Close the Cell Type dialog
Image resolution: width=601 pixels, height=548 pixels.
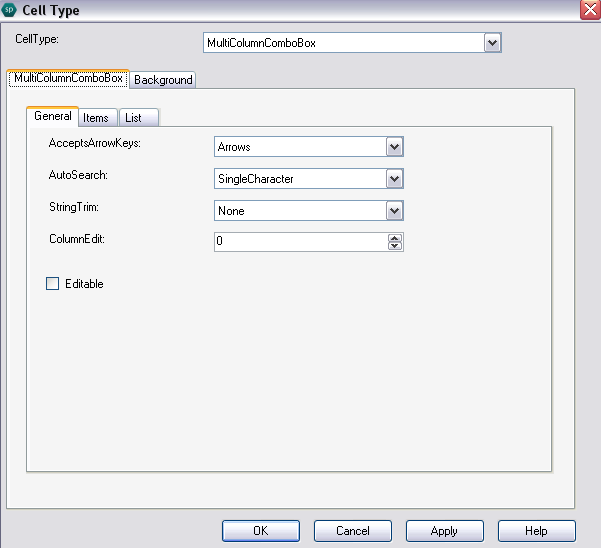(x=590, y=9)
